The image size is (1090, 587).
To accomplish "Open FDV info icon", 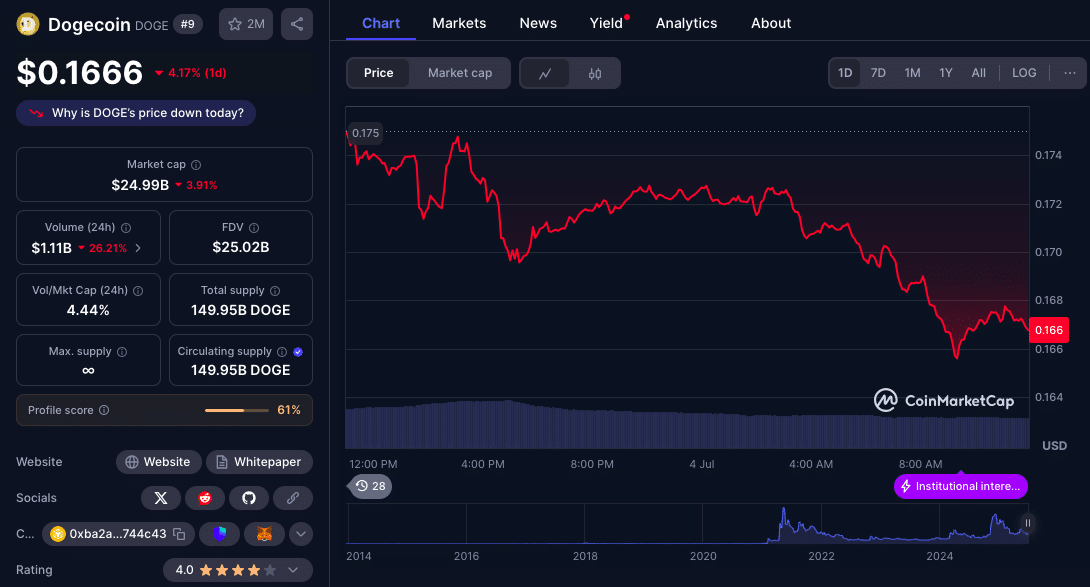I will (x=254, y=227).
